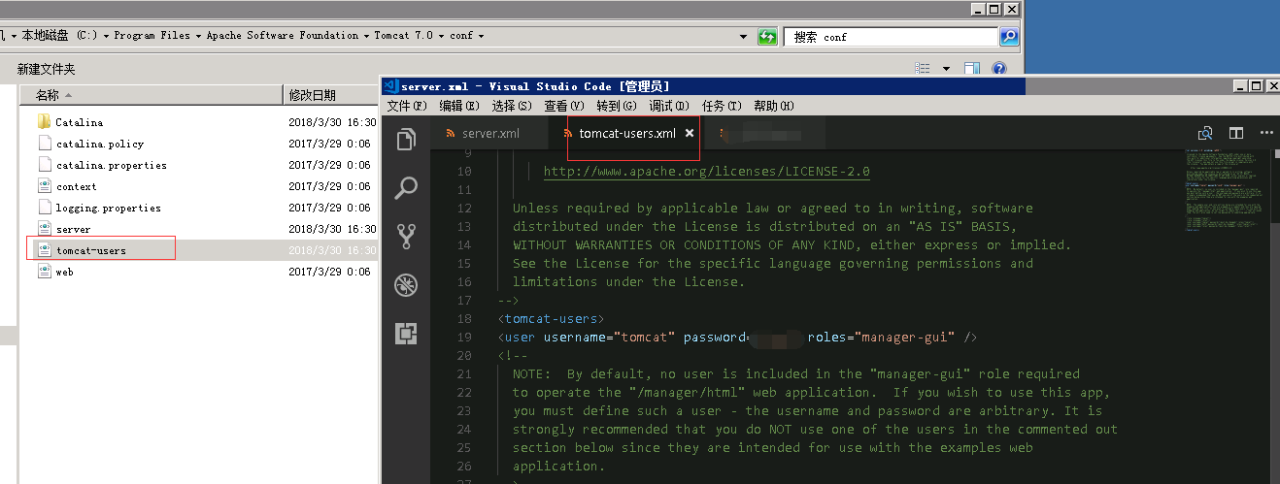Open the more actions ellipsis in editor toolbar
Viewport: 1280px width, 484px height.
[1268, 133]
